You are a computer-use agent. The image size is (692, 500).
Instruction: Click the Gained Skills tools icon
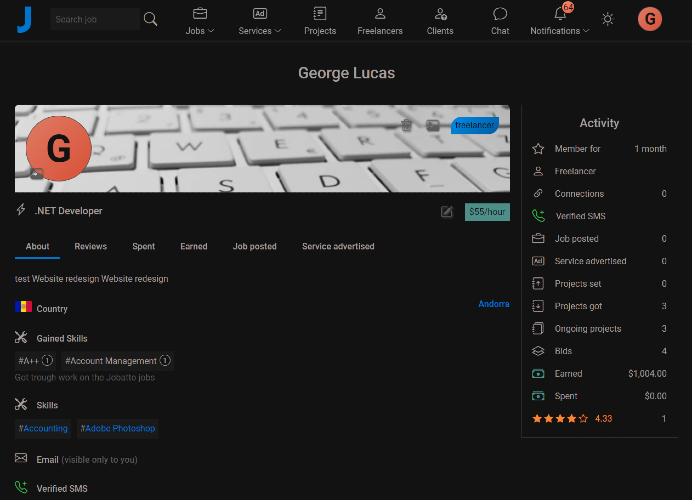click(21, 337)
